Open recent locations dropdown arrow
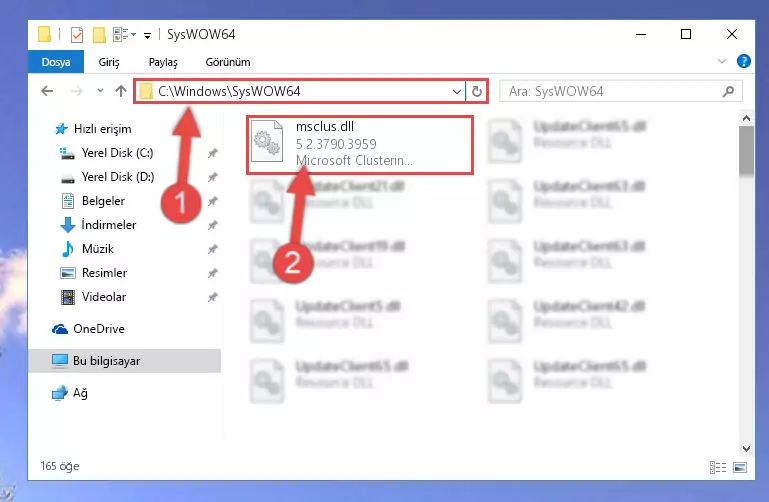 (x=100, y=91)
